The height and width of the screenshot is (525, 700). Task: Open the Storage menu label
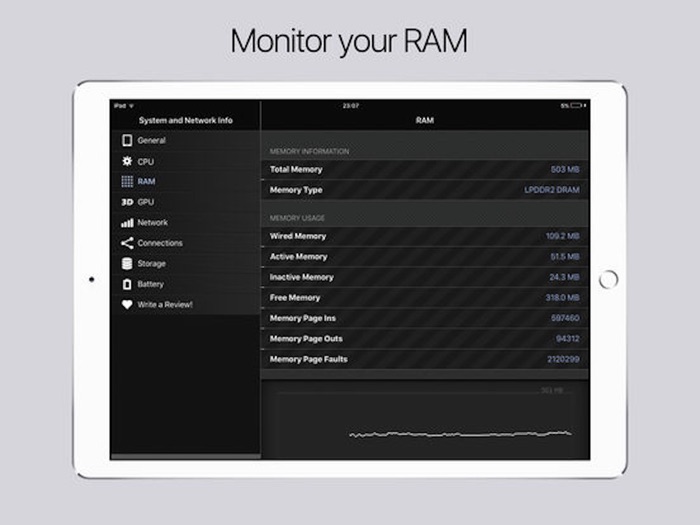coord(152,263)
